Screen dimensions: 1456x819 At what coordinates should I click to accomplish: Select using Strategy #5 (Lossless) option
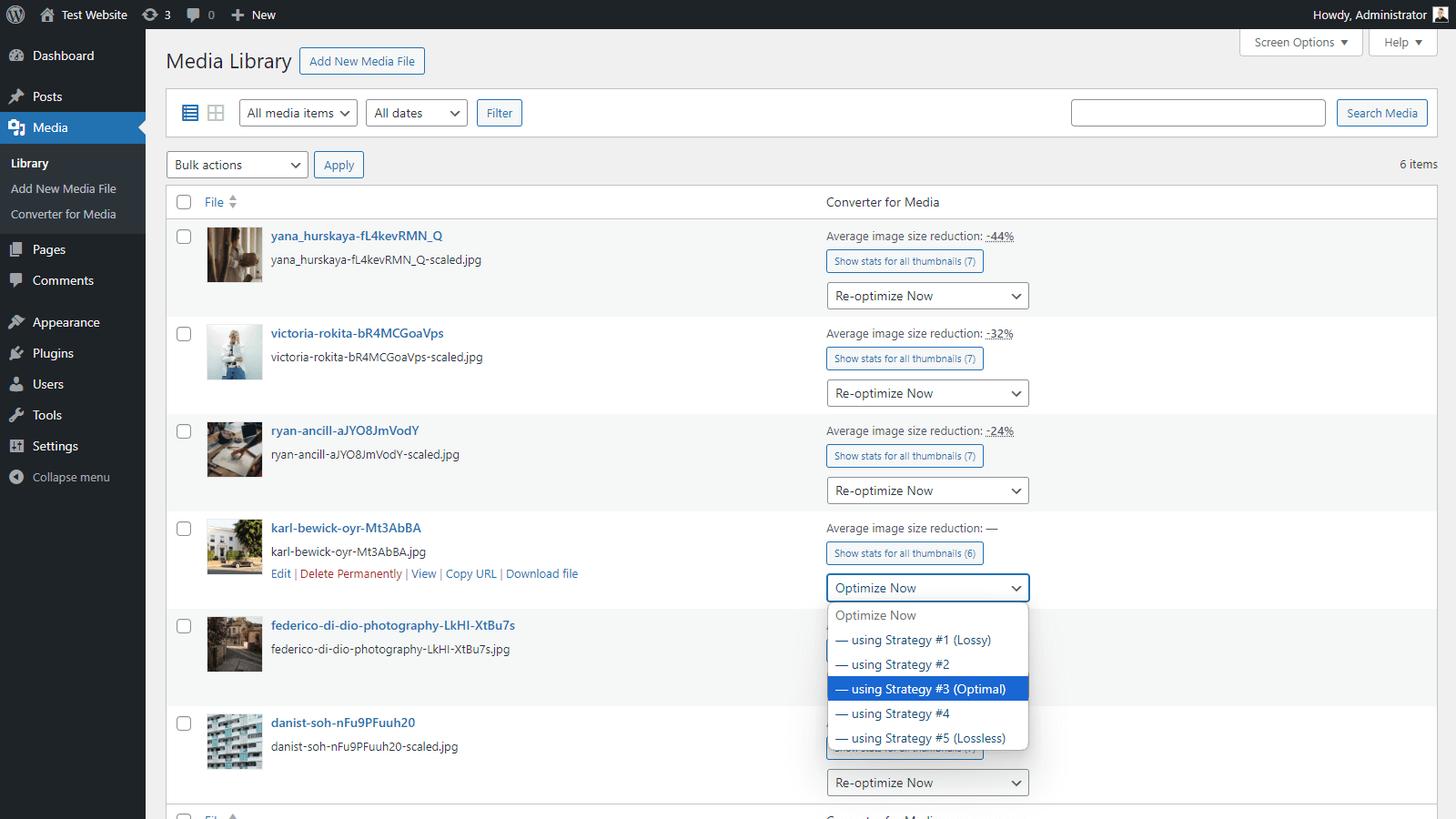pos(927,738)
